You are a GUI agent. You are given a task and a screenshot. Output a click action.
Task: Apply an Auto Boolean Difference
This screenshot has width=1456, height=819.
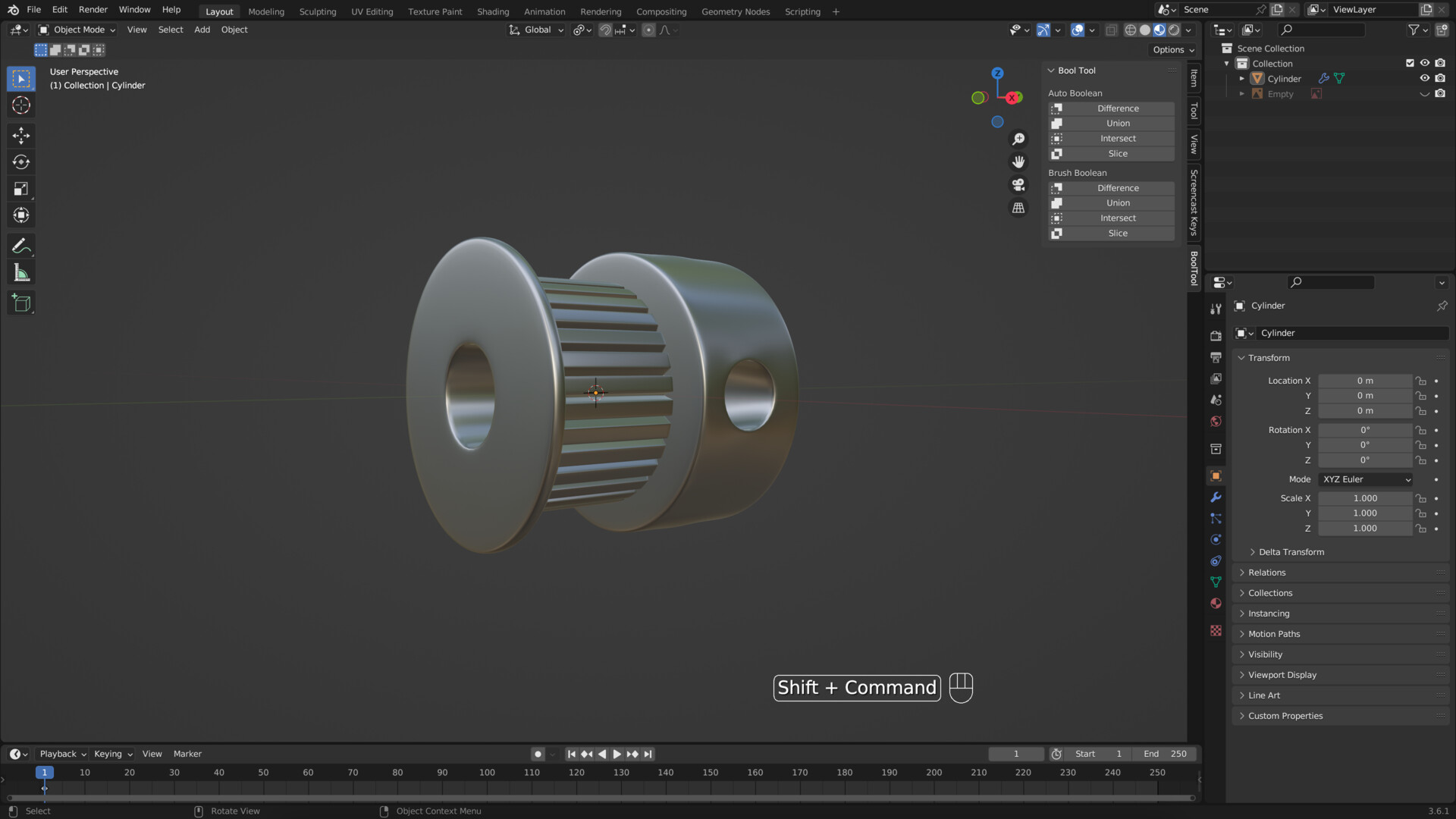[1118, 108]
